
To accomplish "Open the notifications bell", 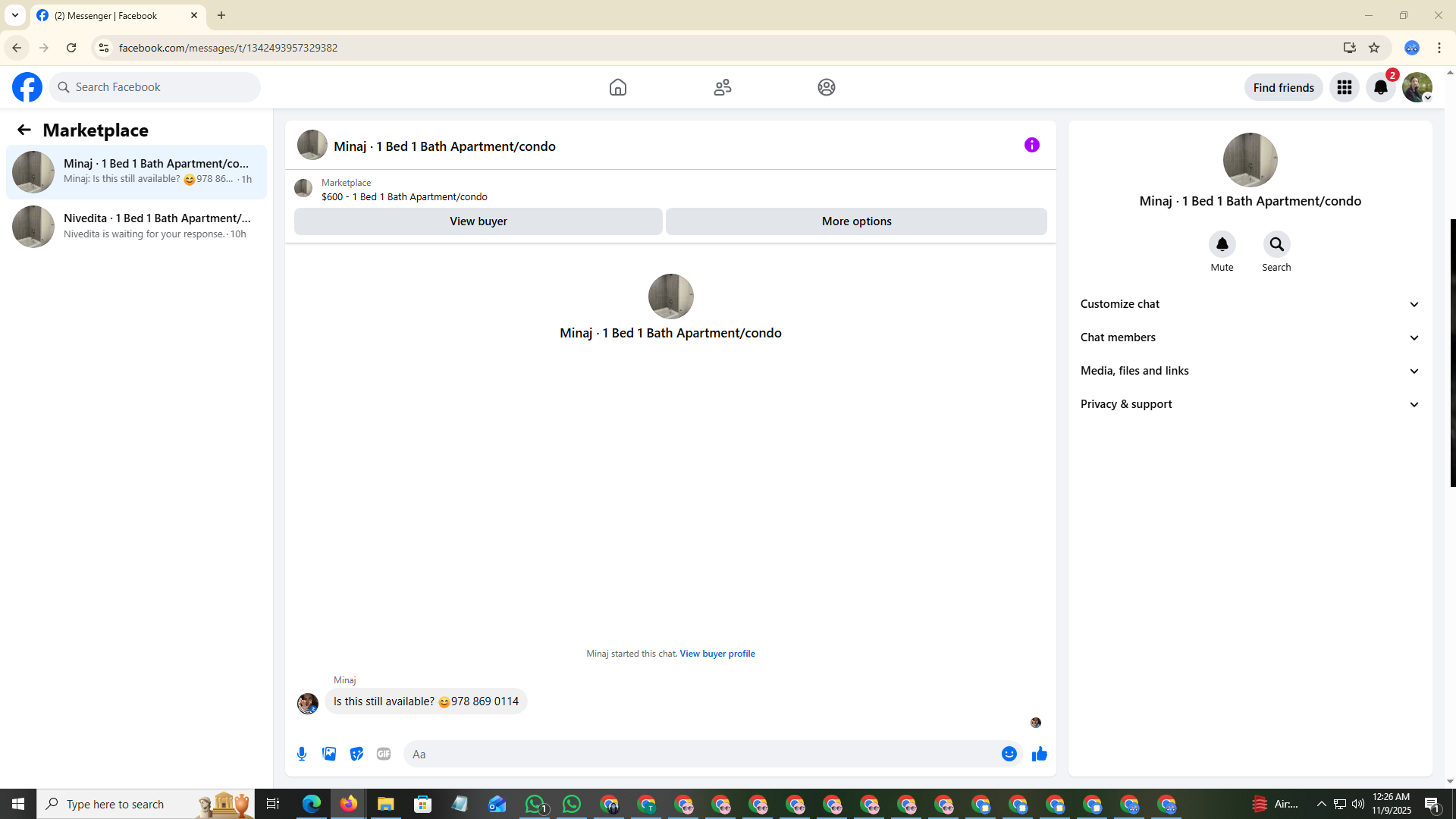I will click(x=1380, y=87).
